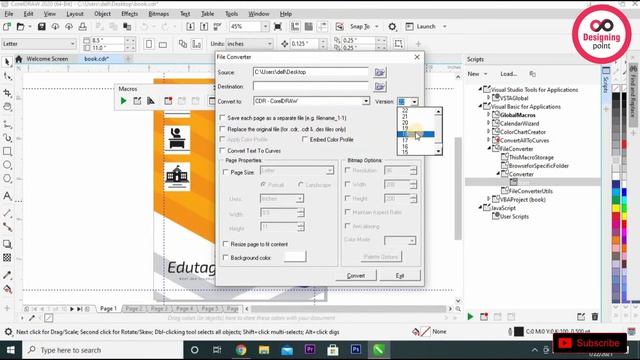Click Load... in Scripts docker

point(509,74)
